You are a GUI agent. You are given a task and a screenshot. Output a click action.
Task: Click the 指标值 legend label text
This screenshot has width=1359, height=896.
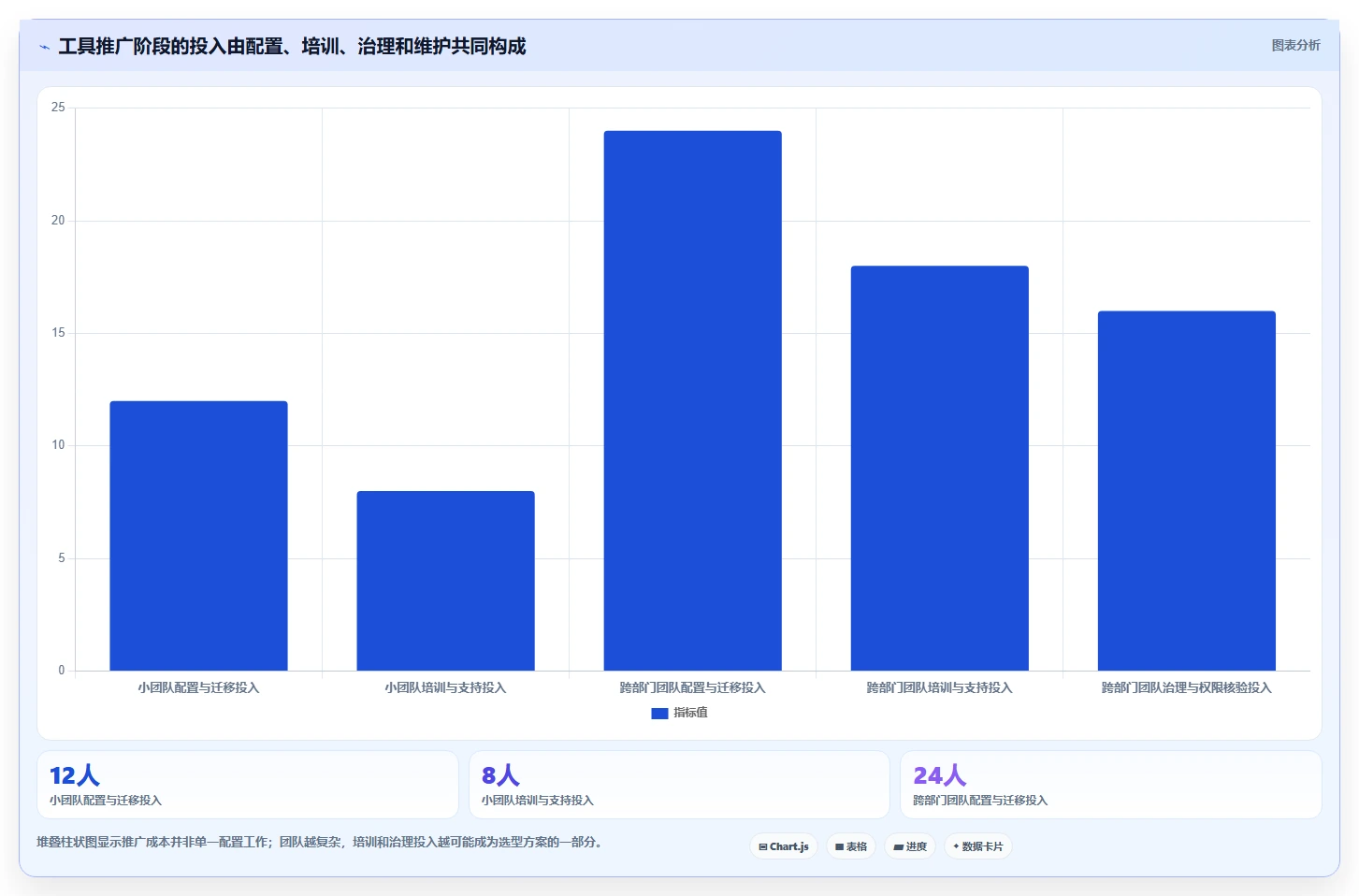690,713
